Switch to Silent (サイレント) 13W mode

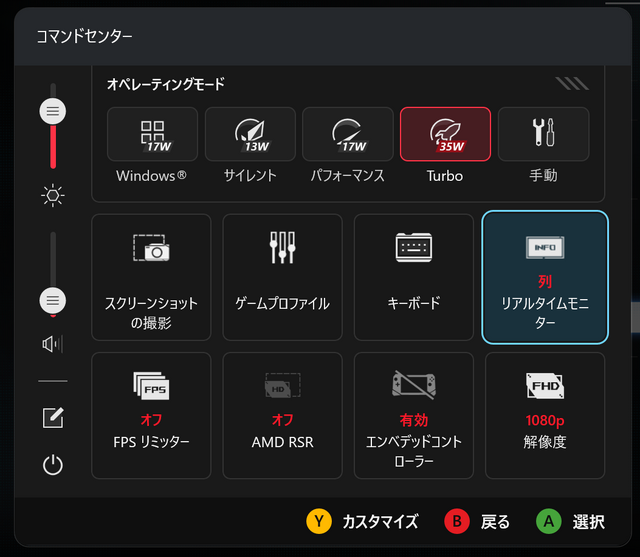coord(250,134)
